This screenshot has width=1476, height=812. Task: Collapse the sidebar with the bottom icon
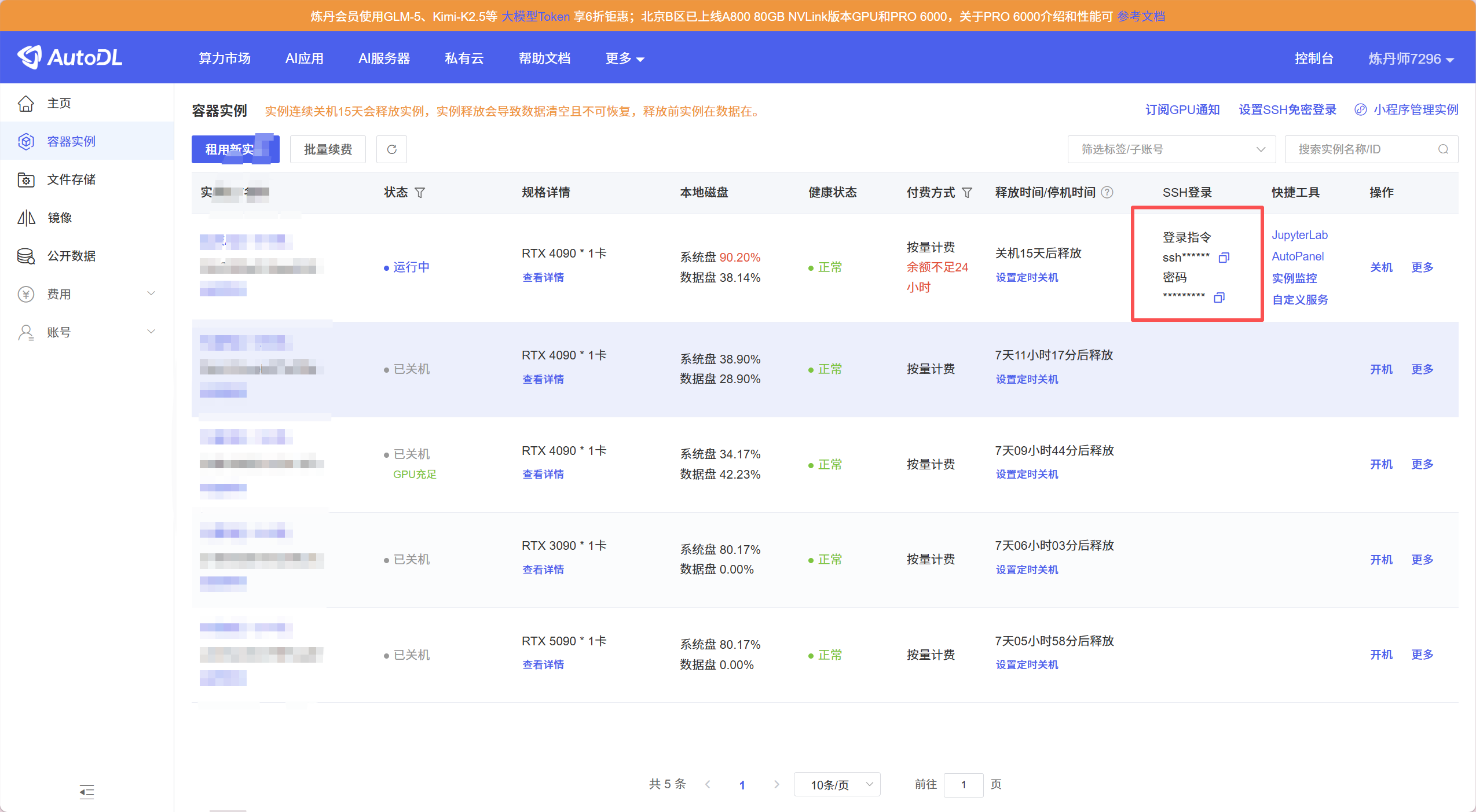(x=87, y=791)
